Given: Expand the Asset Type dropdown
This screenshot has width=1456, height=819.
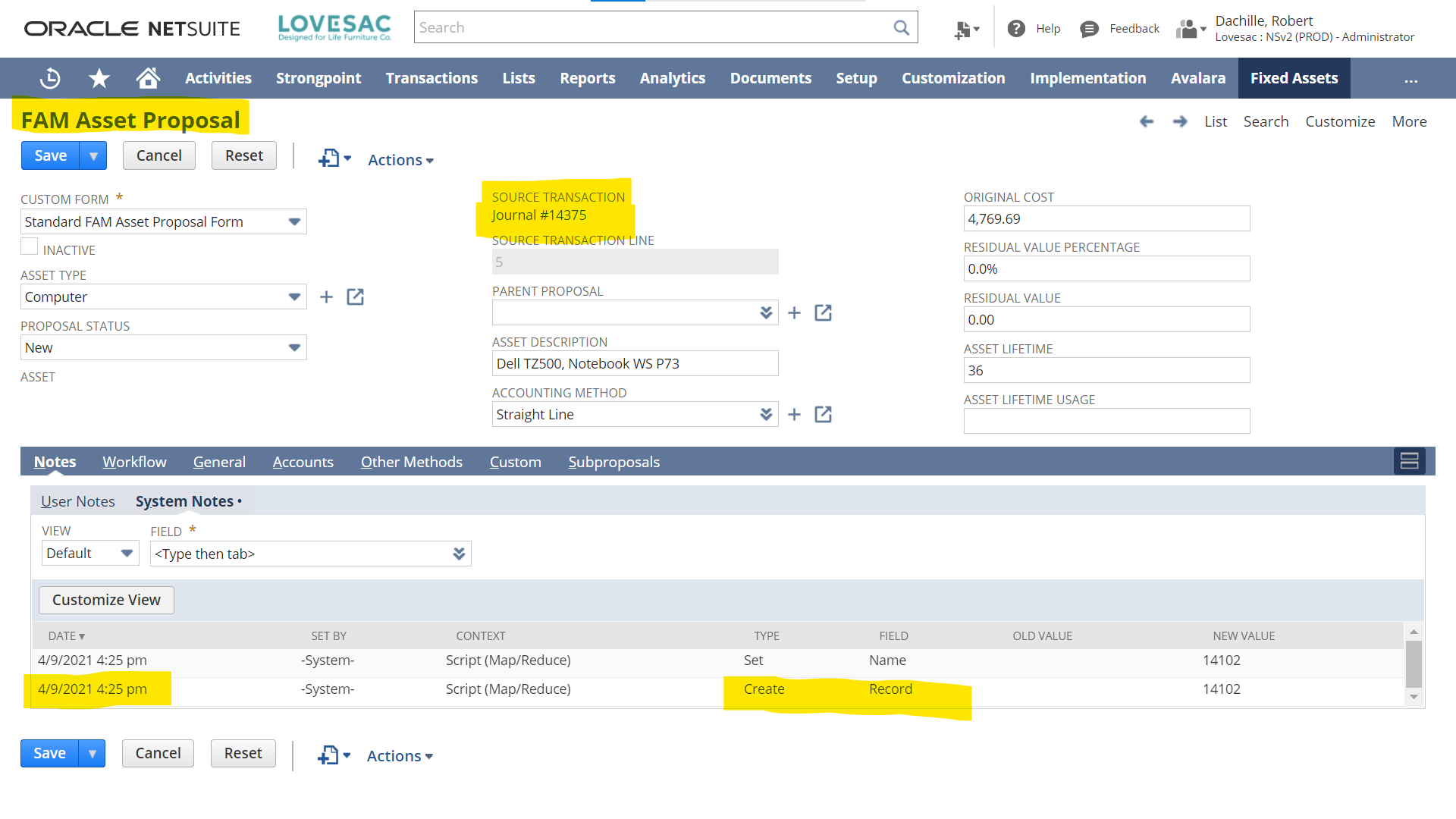Looking at the screenshot, I should pyautogui.click(x=294, y=297).
